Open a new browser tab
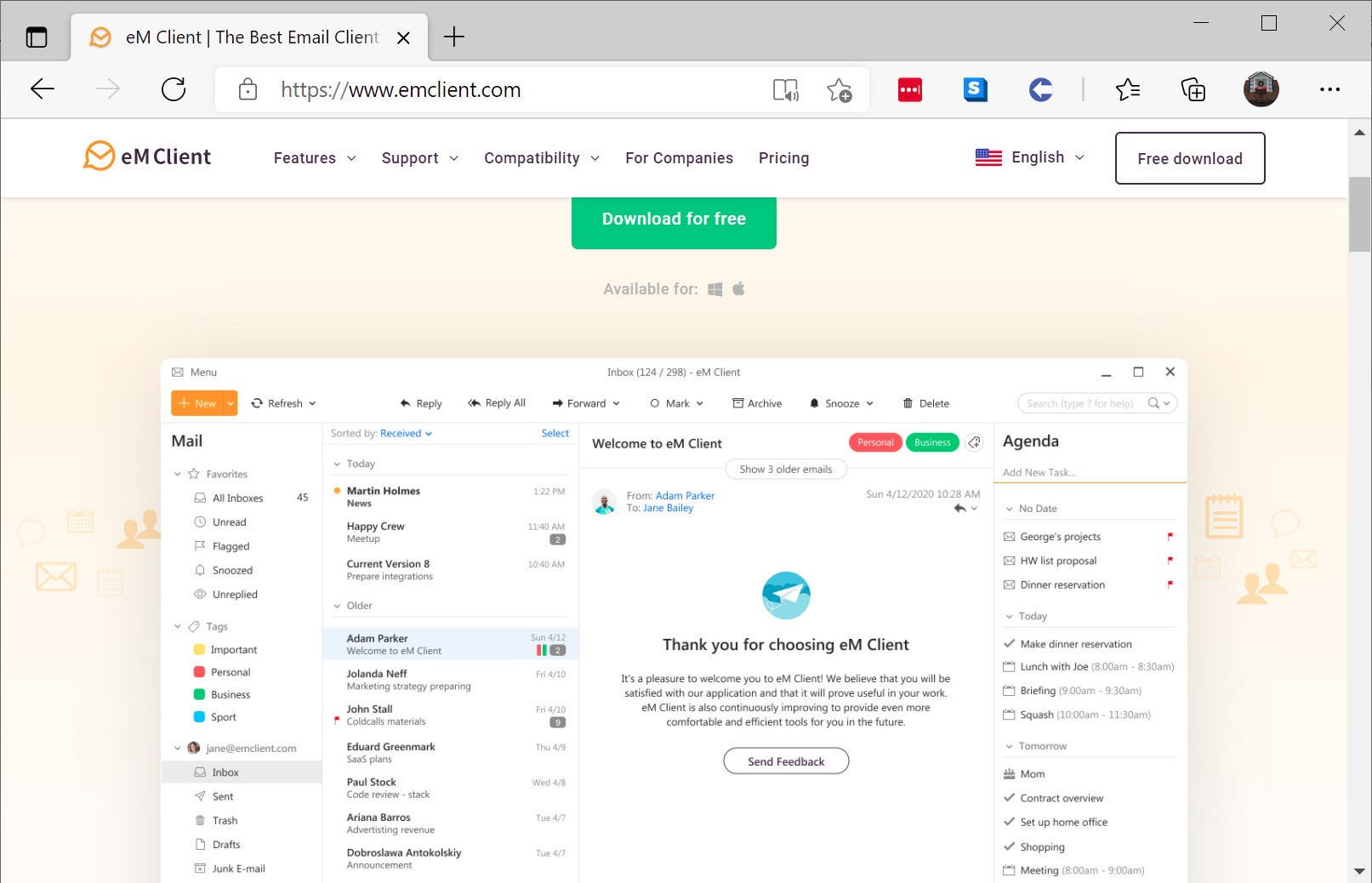The image size is (1372, 883). (454, 37)
